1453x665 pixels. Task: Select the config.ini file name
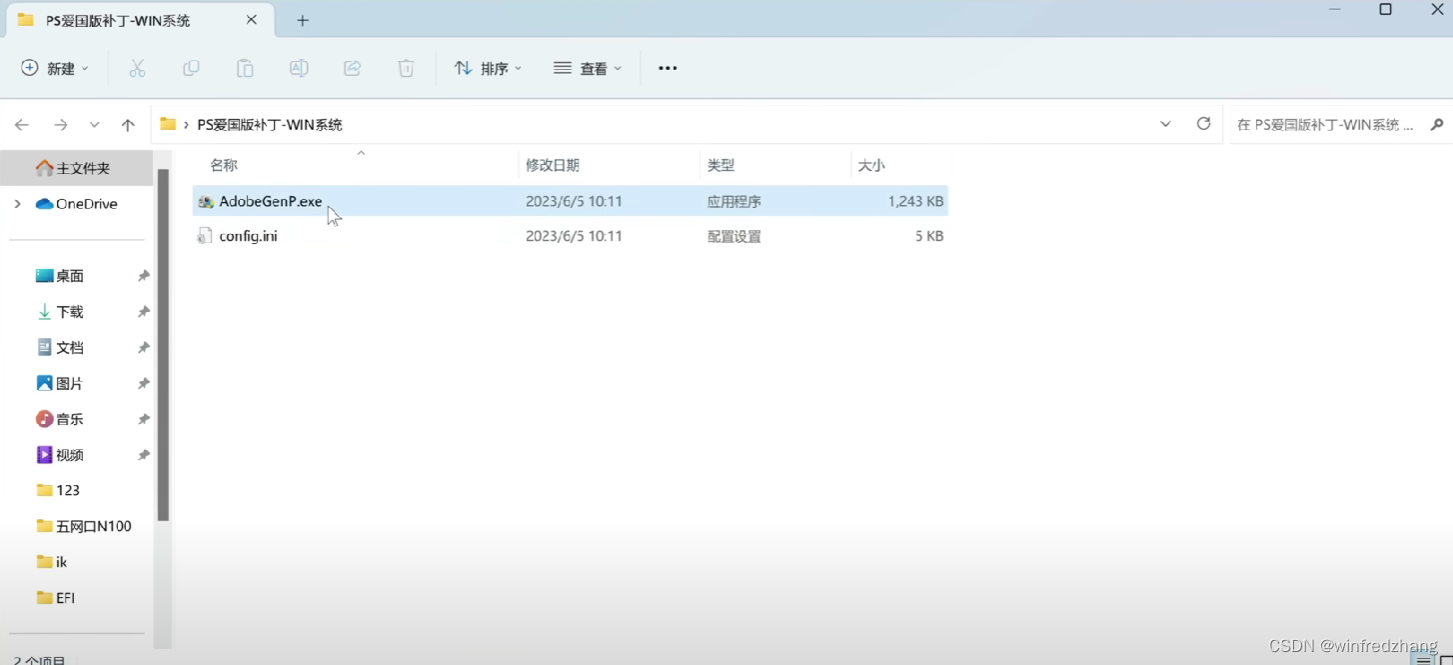pyautogui.click(x=248, y=236)
